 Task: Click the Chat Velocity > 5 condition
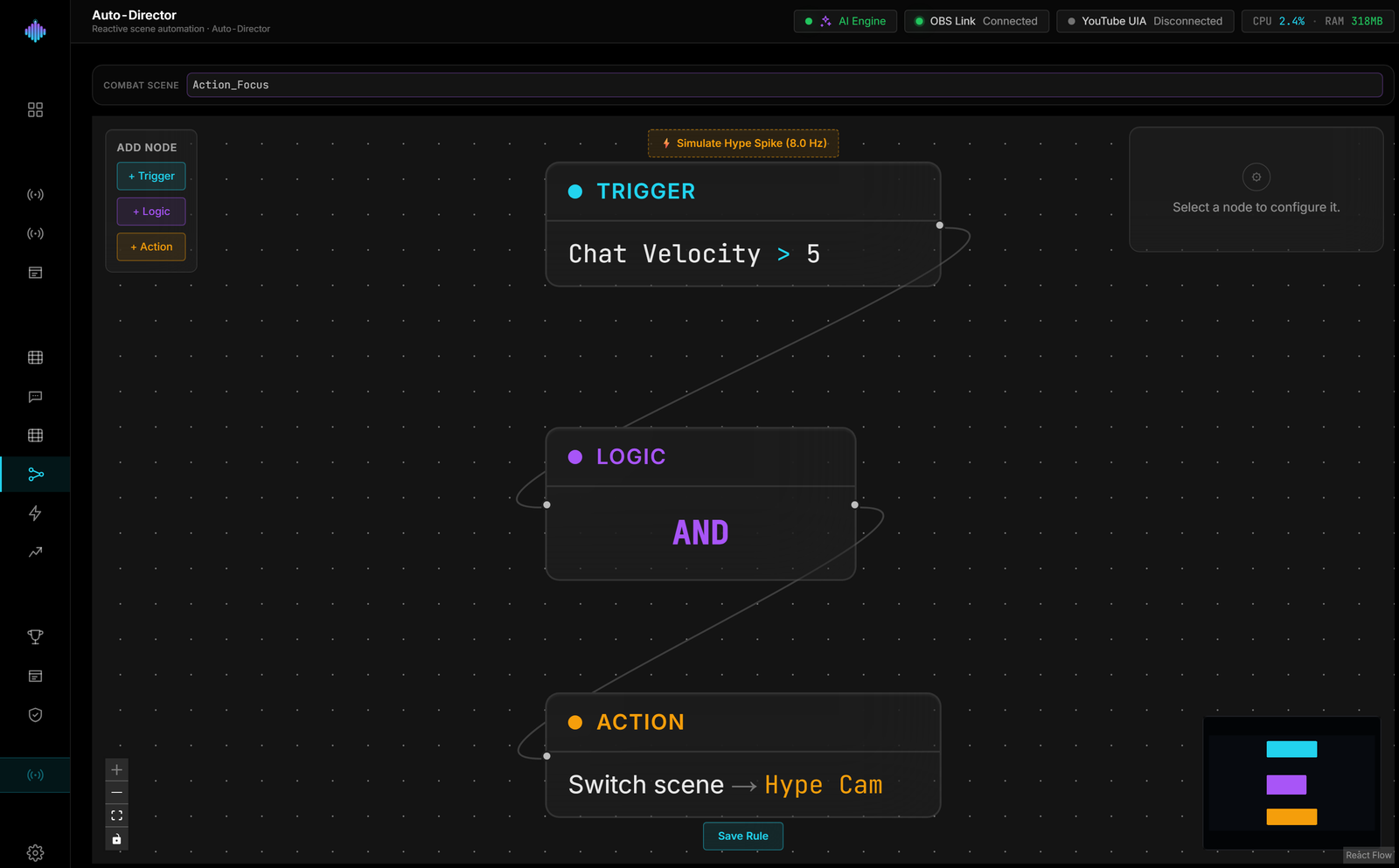694,254
